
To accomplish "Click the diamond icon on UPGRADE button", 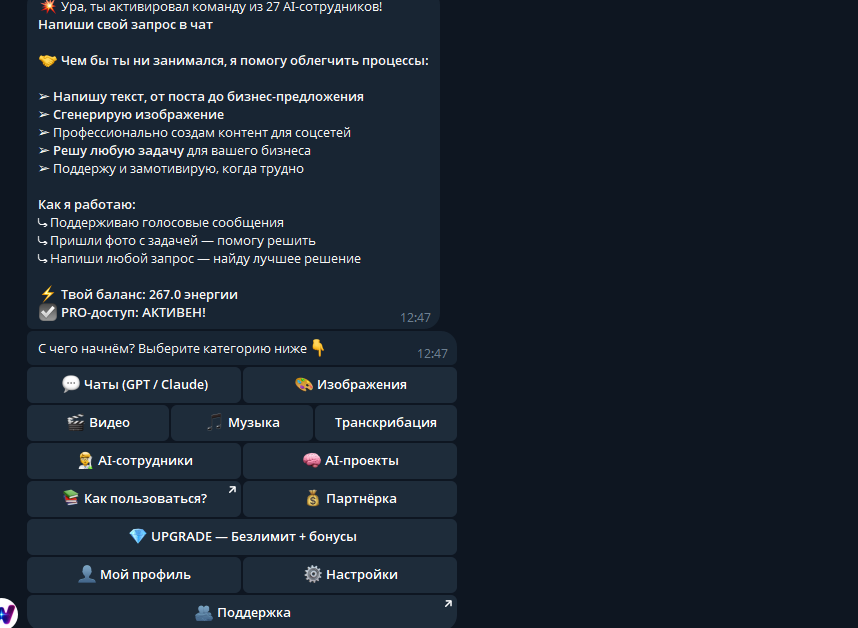I will coord(138,536).
